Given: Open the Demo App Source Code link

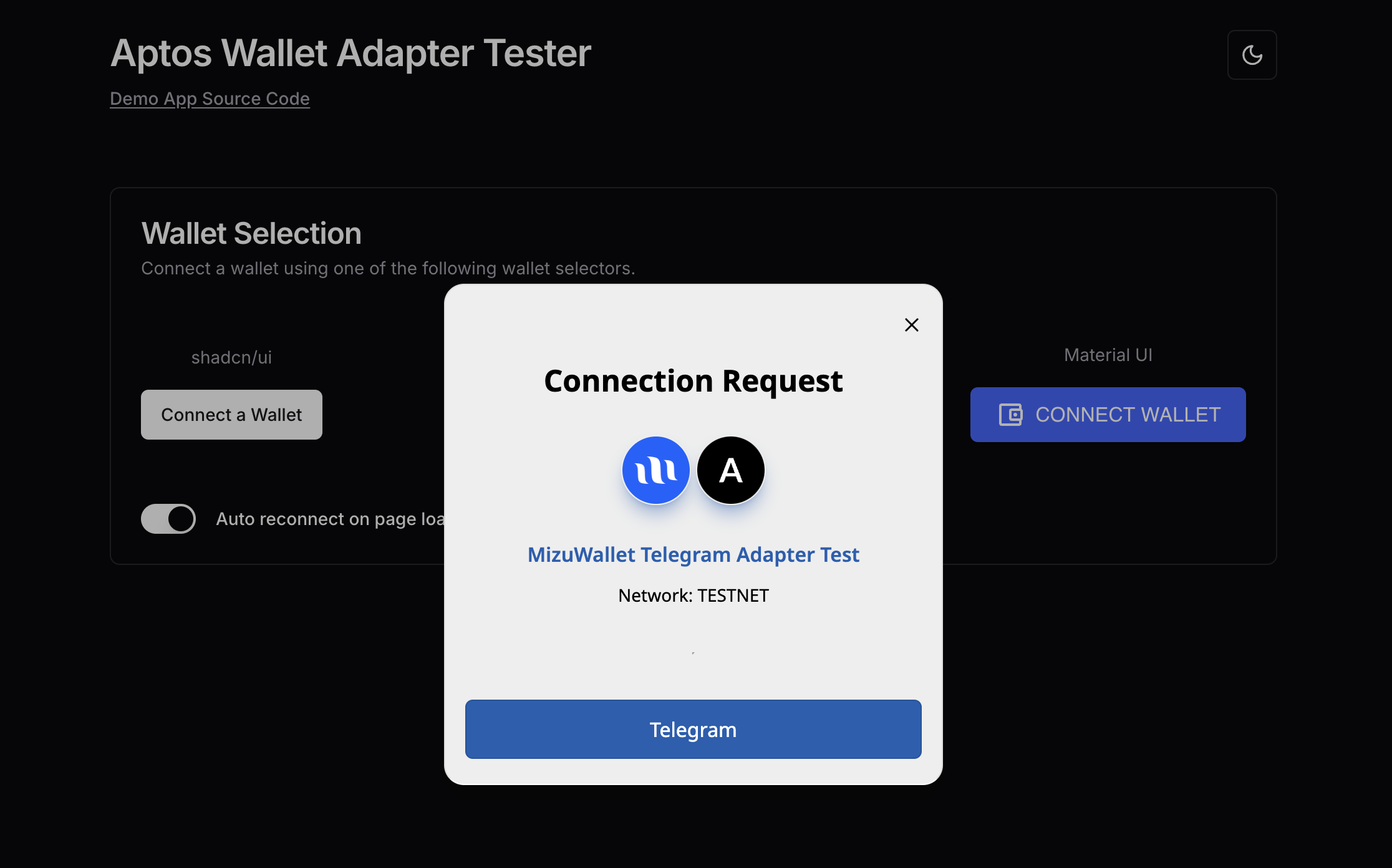Looking at the screenshot, I should click(210, 99).
